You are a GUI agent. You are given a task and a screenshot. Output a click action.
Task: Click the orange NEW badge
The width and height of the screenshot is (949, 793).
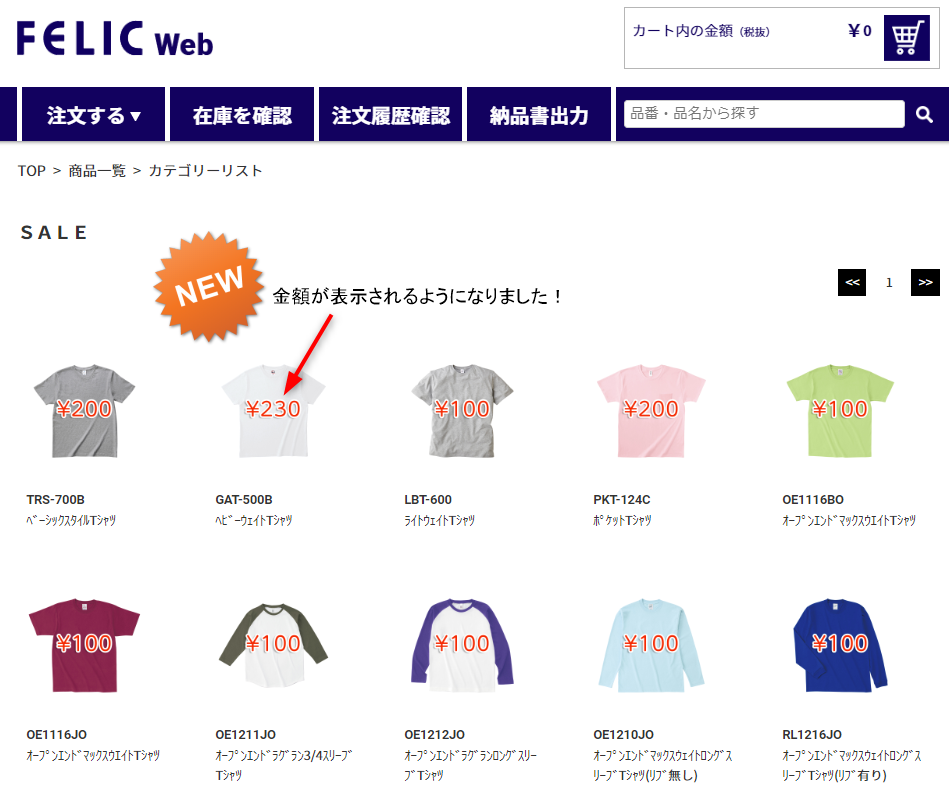(x=209, y=286)
